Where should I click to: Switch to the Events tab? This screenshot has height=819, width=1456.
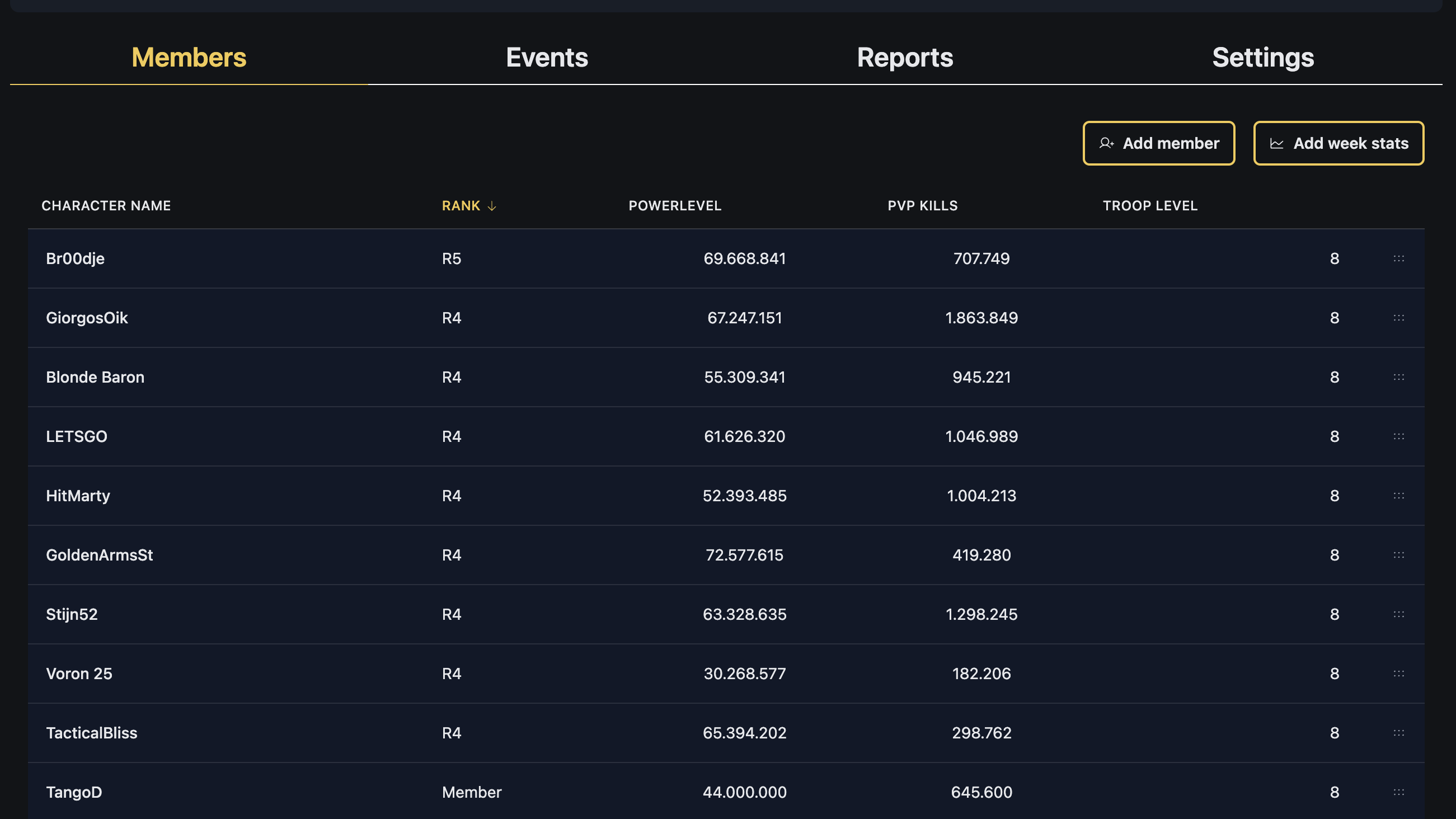click(547, 57)
